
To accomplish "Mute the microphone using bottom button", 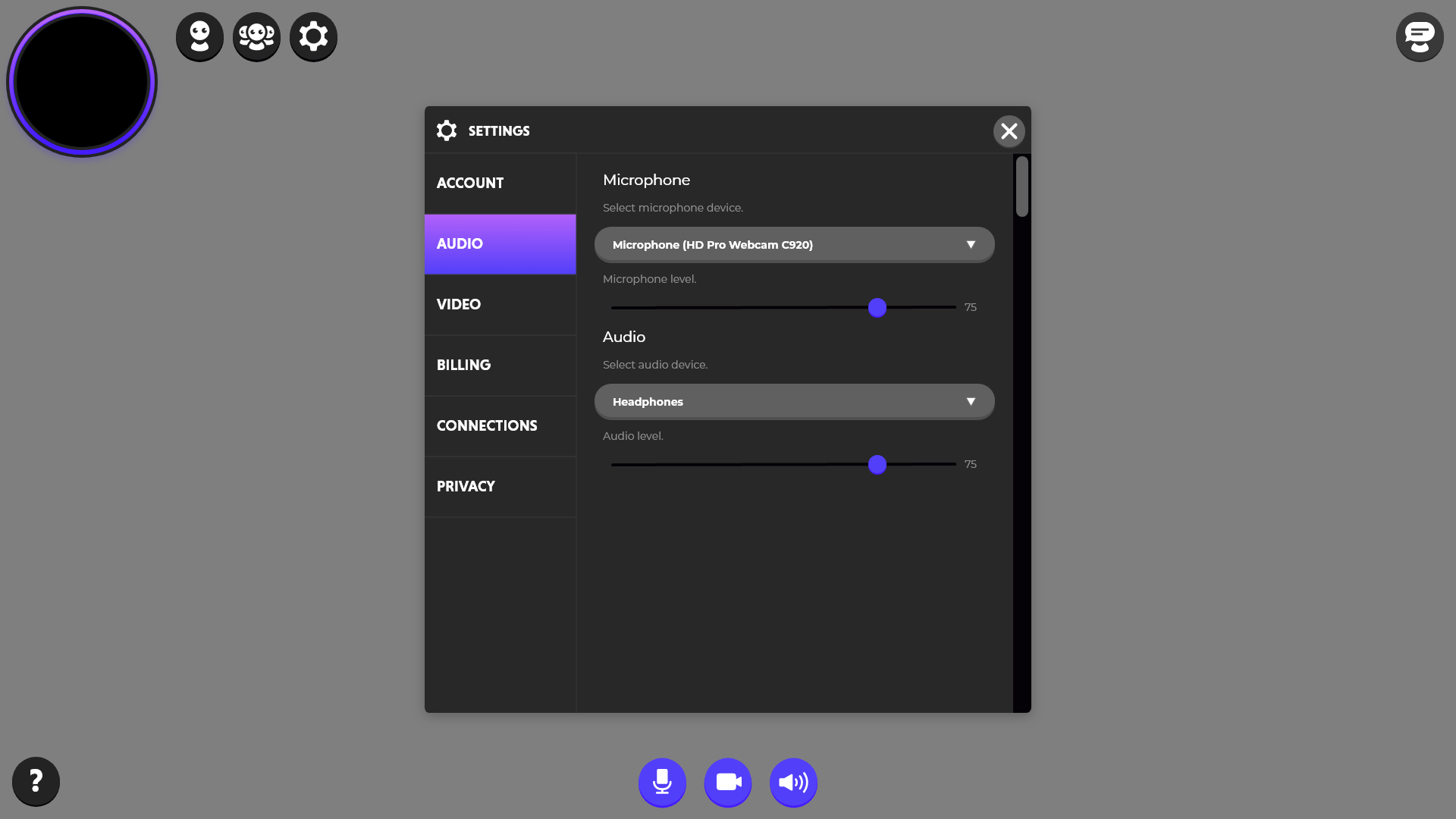I will point(662,782).
